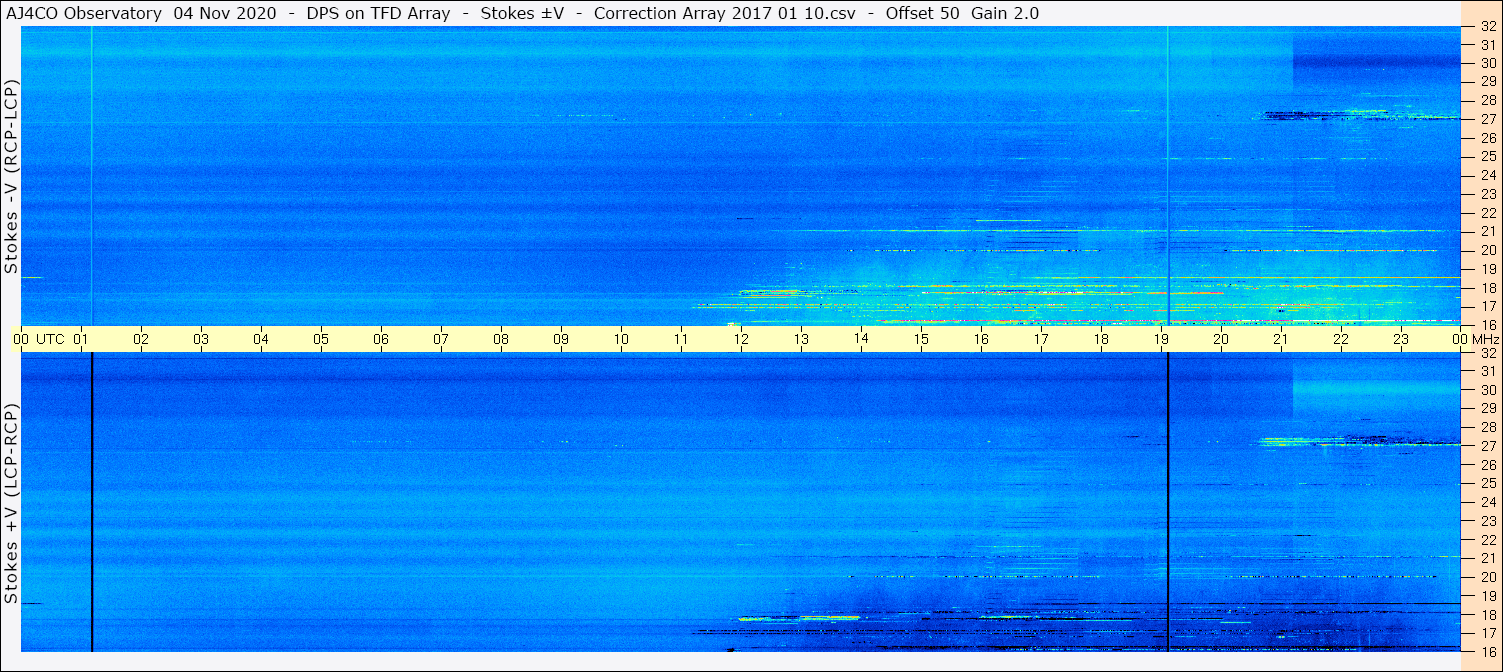Select the 18 hour mark on time axis

point(1102,339)
